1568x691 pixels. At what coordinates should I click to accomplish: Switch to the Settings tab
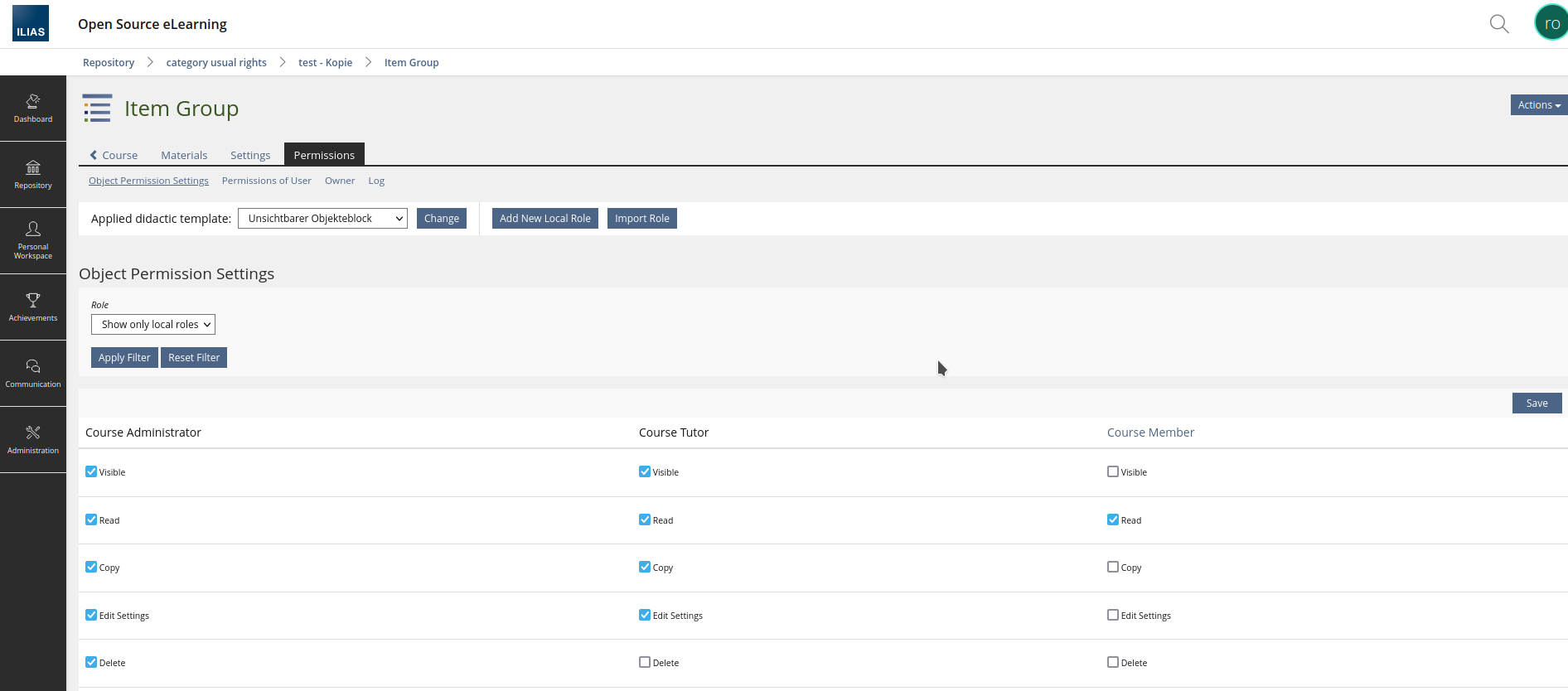[250, 155]
